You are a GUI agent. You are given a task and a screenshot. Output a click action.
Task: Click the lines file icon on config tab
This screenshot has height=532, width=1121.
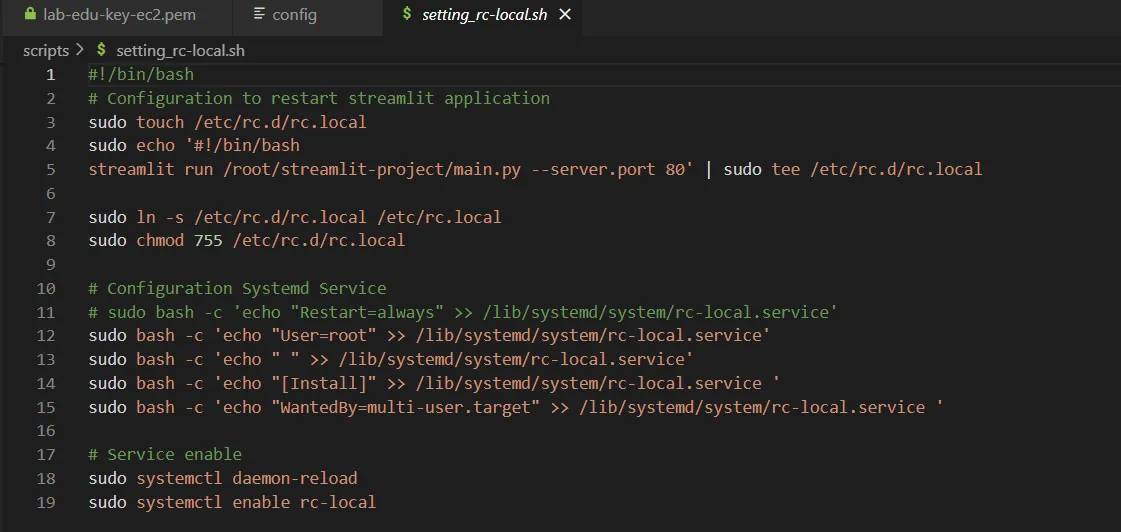[x=260, y=14]
